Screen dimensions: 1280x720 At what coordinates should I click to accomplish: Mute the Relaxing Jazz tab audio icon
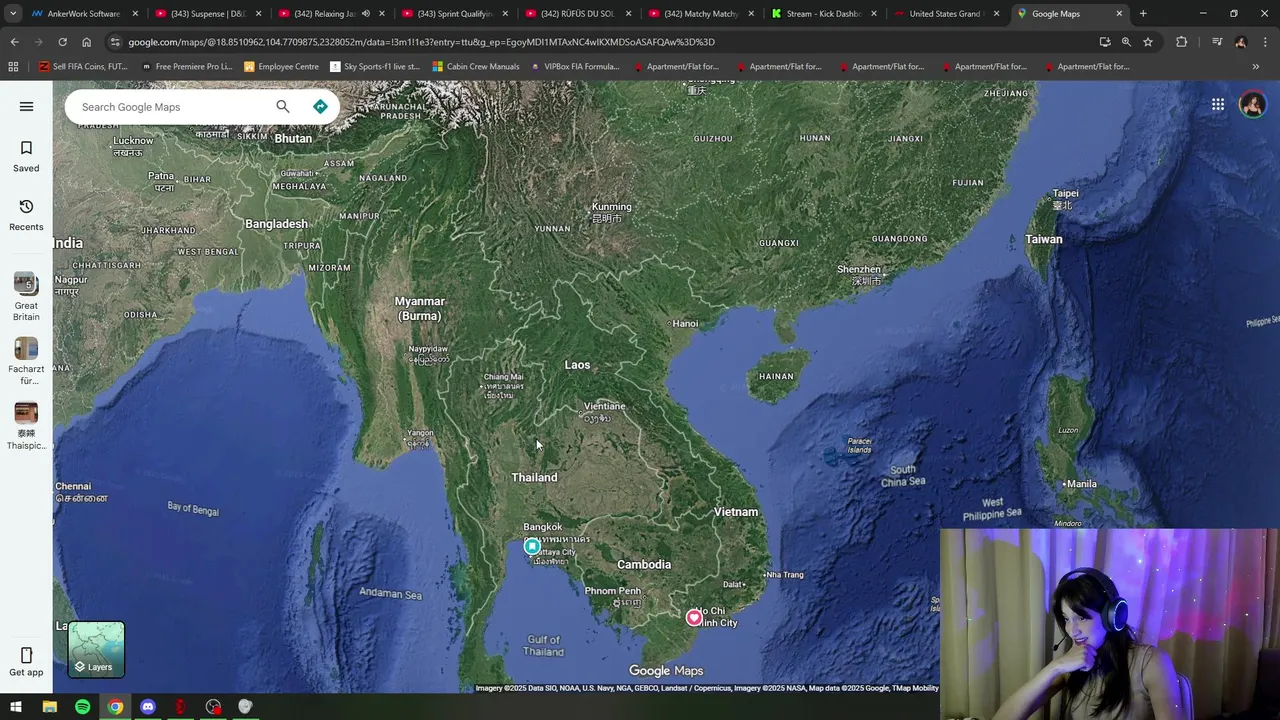coord(365,14)
